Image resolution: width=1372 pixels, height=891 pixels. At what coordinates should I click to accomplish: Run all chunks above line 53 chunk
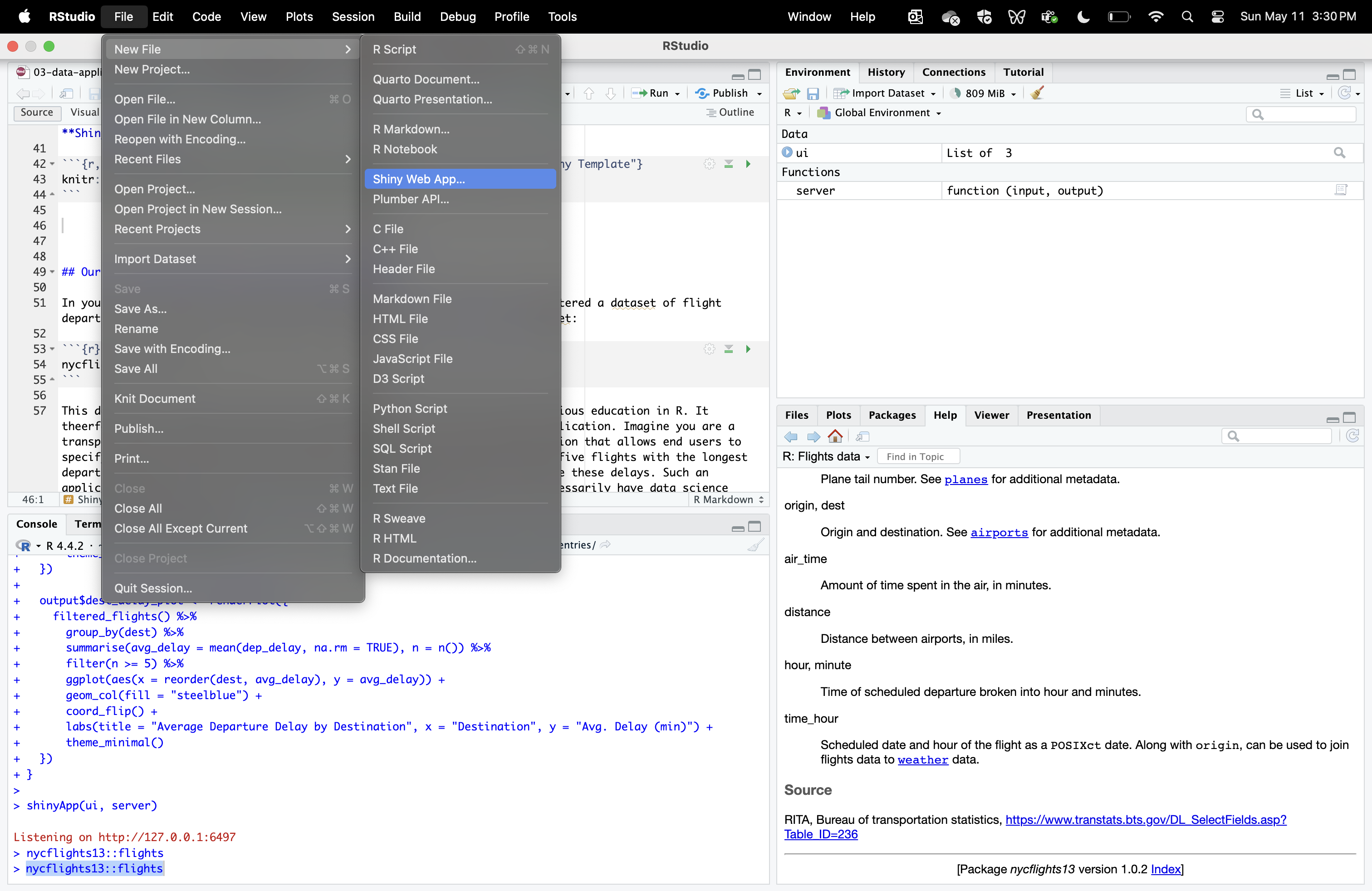click(x=729, y=349)
